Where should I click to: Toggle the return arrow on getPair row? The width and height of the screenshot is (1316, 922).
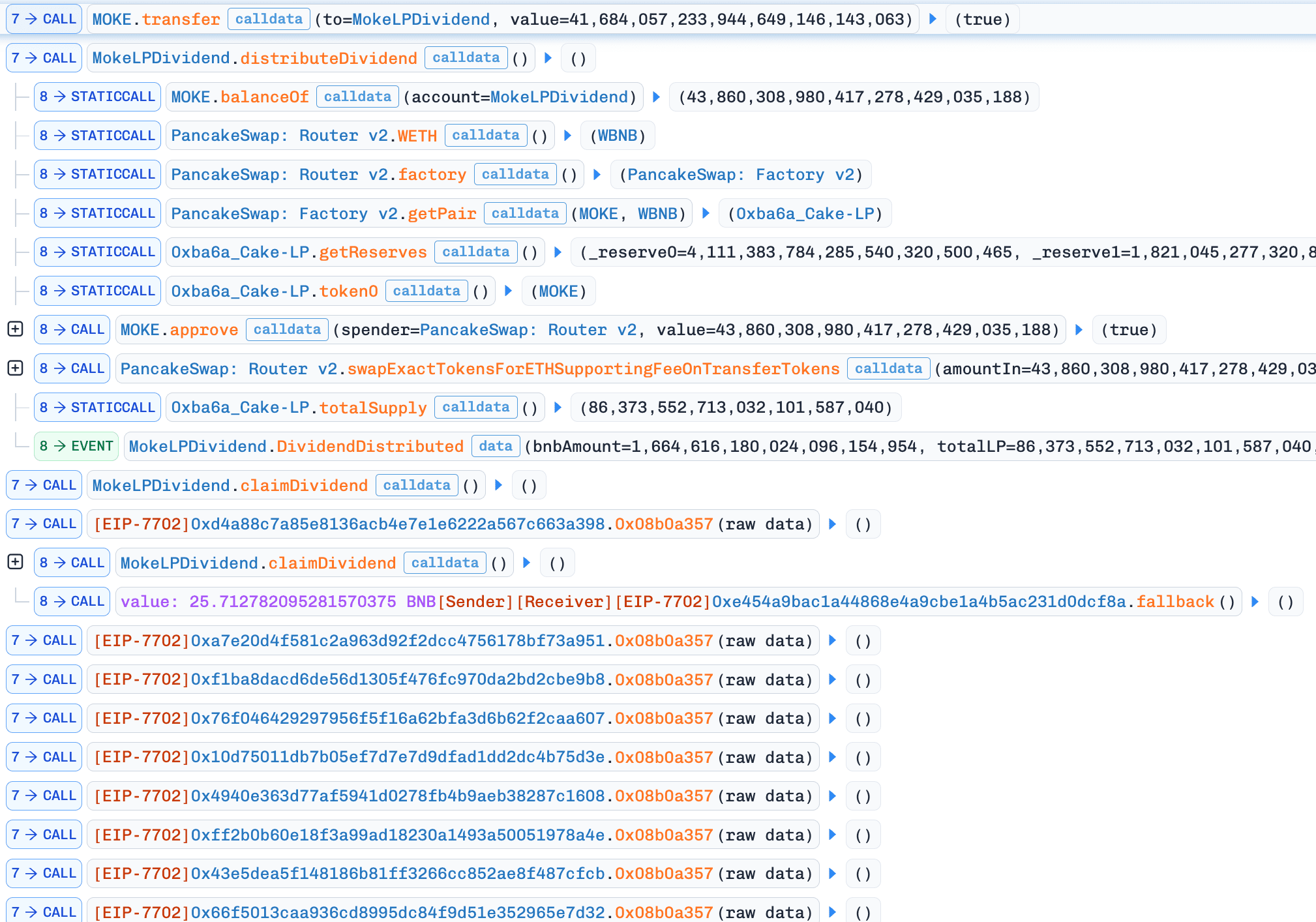706,213
